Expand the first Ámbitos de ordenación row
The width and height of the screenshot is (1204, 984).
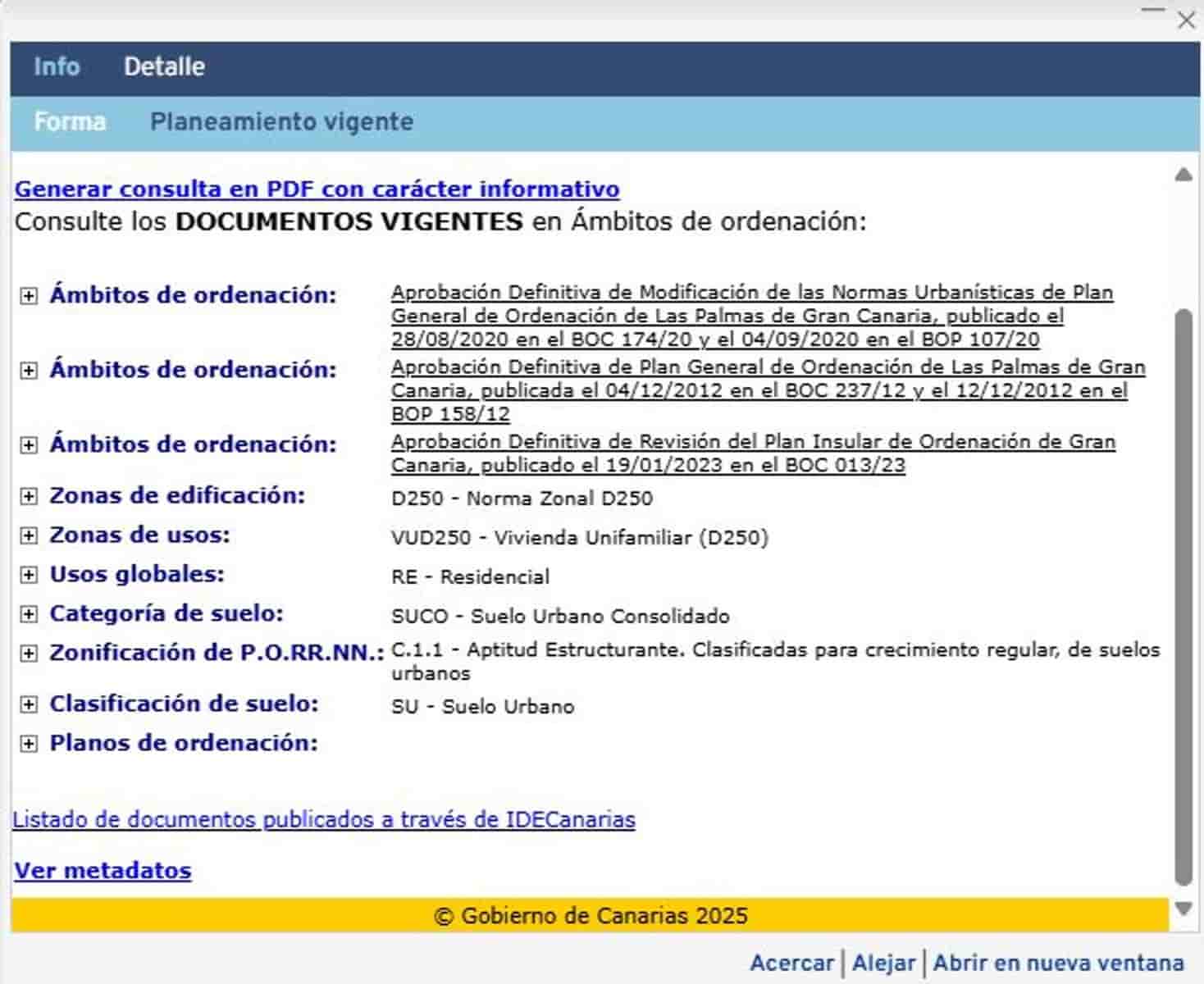[x=29, y=296]
